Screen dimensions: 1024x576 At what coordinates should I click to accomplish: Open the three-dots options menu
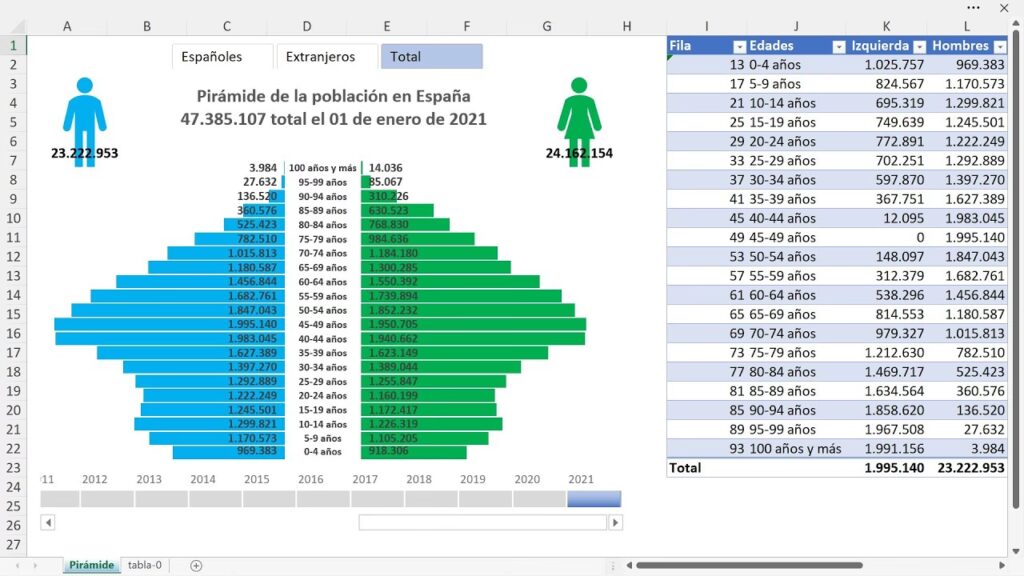coord(974,8)
